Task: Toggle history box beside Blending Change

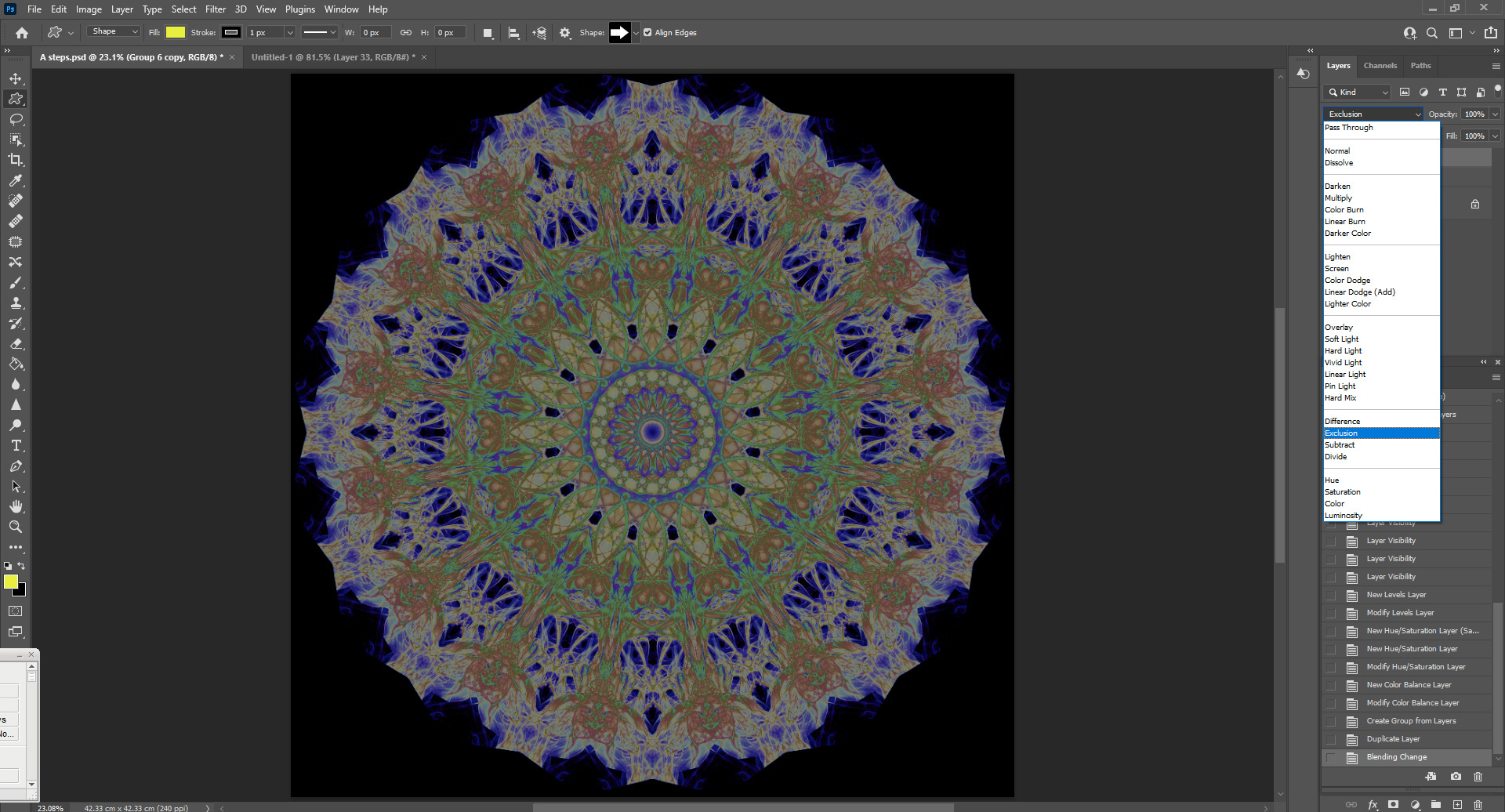Action: coord(1331,758)
